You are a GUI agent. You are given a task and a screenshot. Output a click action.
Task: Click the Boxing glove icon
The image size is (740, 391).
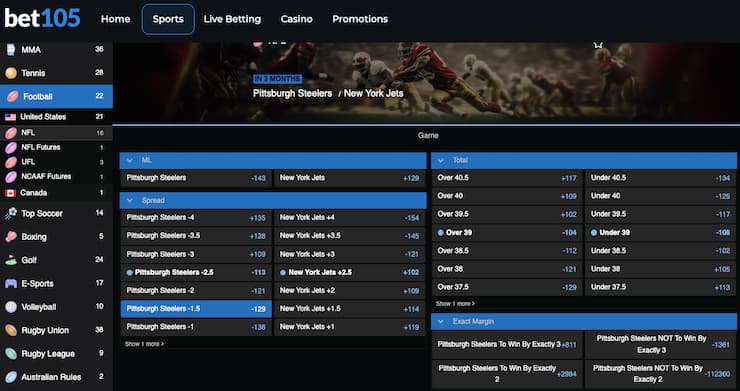[x=11, y=237]
